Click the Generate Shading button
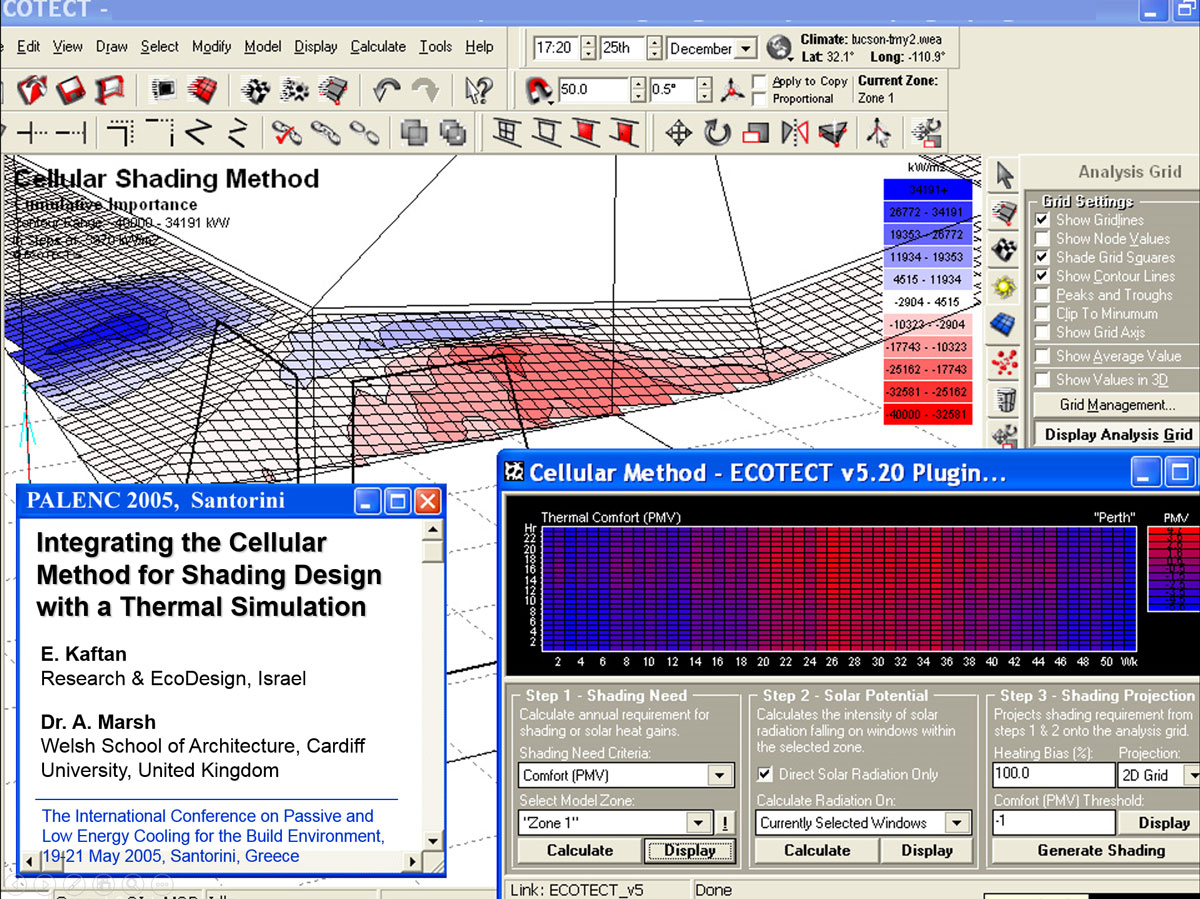Viewport: 1200px width, 899px height. [x=1100, y=850]
